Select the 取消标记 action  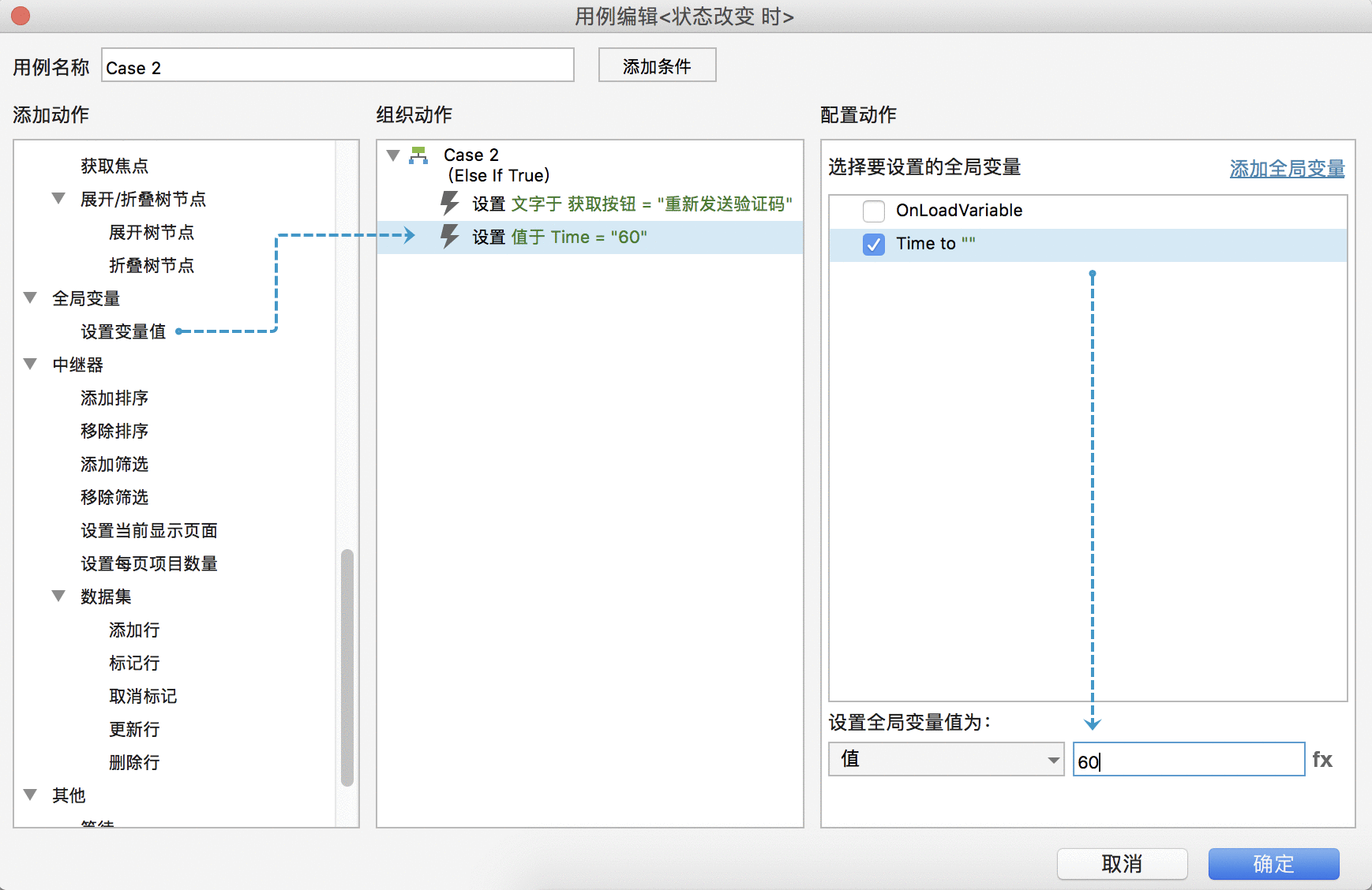click(x=143, y=696)
